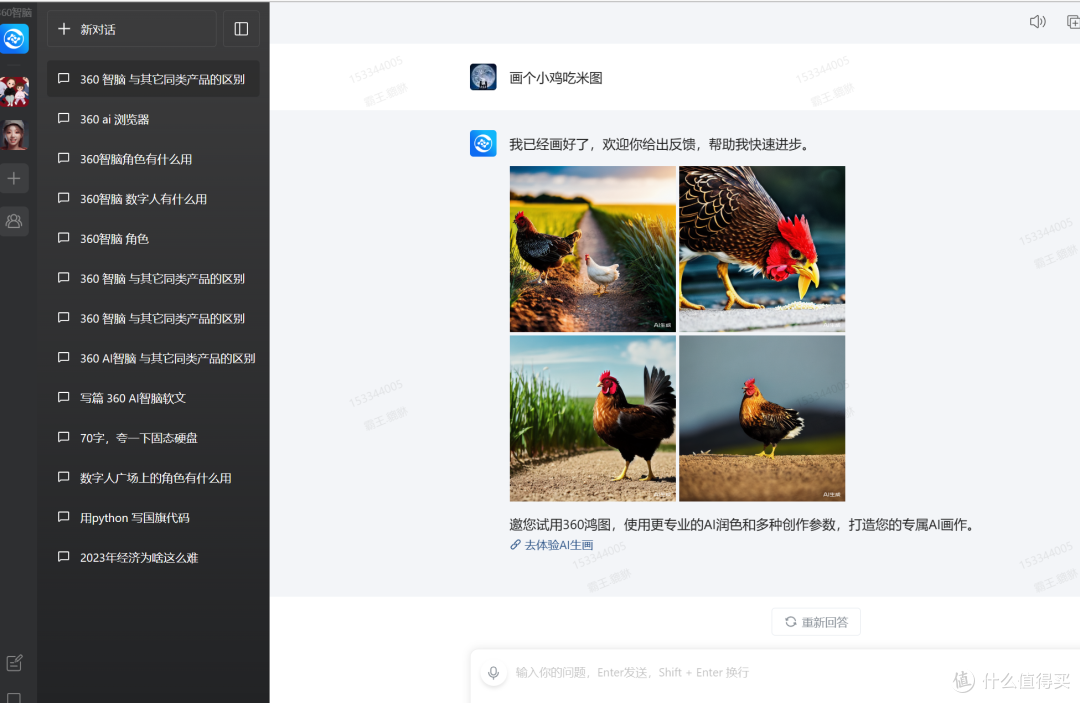Open the chat 2023年经济为啥这么难
Viewport: 1080px width, 703px height.
point(153,558)
